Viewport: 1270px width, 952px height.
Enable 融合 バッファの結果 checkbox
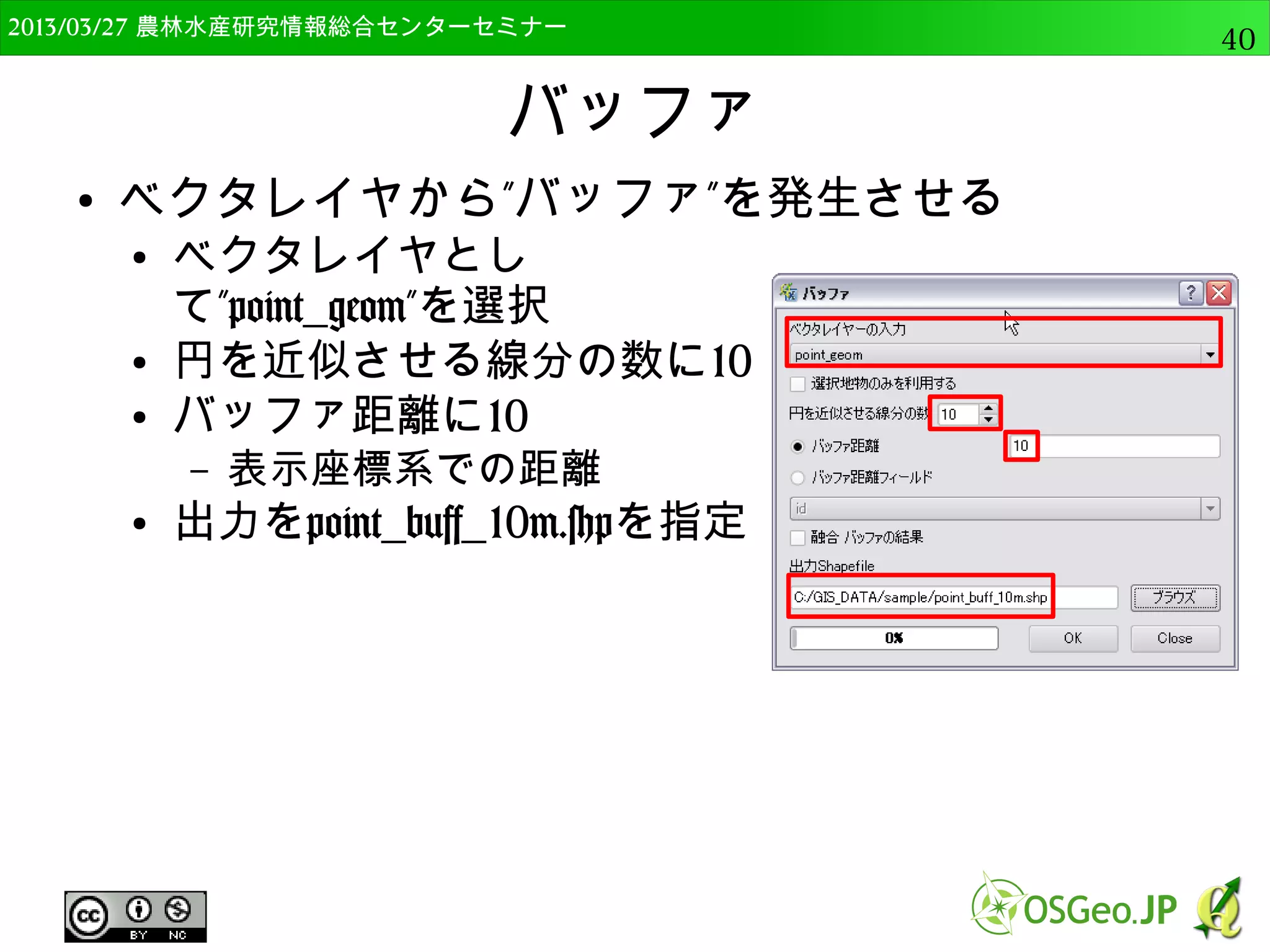click(x=797, y=537)
